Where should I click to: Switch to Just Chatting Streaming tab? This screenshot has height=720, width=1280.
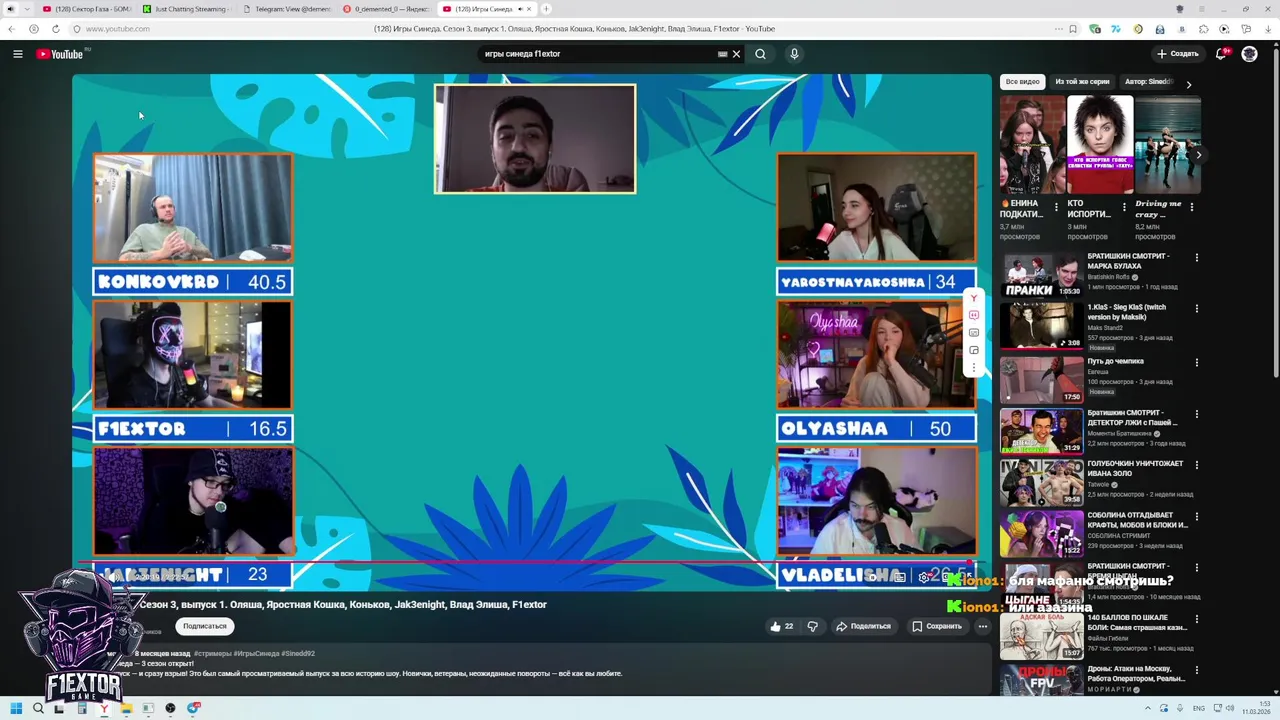(185, 9)
